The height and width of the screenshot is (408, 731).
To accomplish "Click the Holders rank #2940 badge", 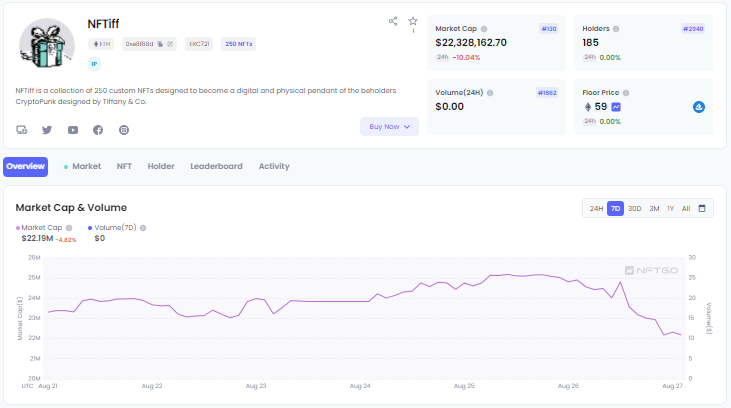I will pyautogui.click(x=693, y=29).
